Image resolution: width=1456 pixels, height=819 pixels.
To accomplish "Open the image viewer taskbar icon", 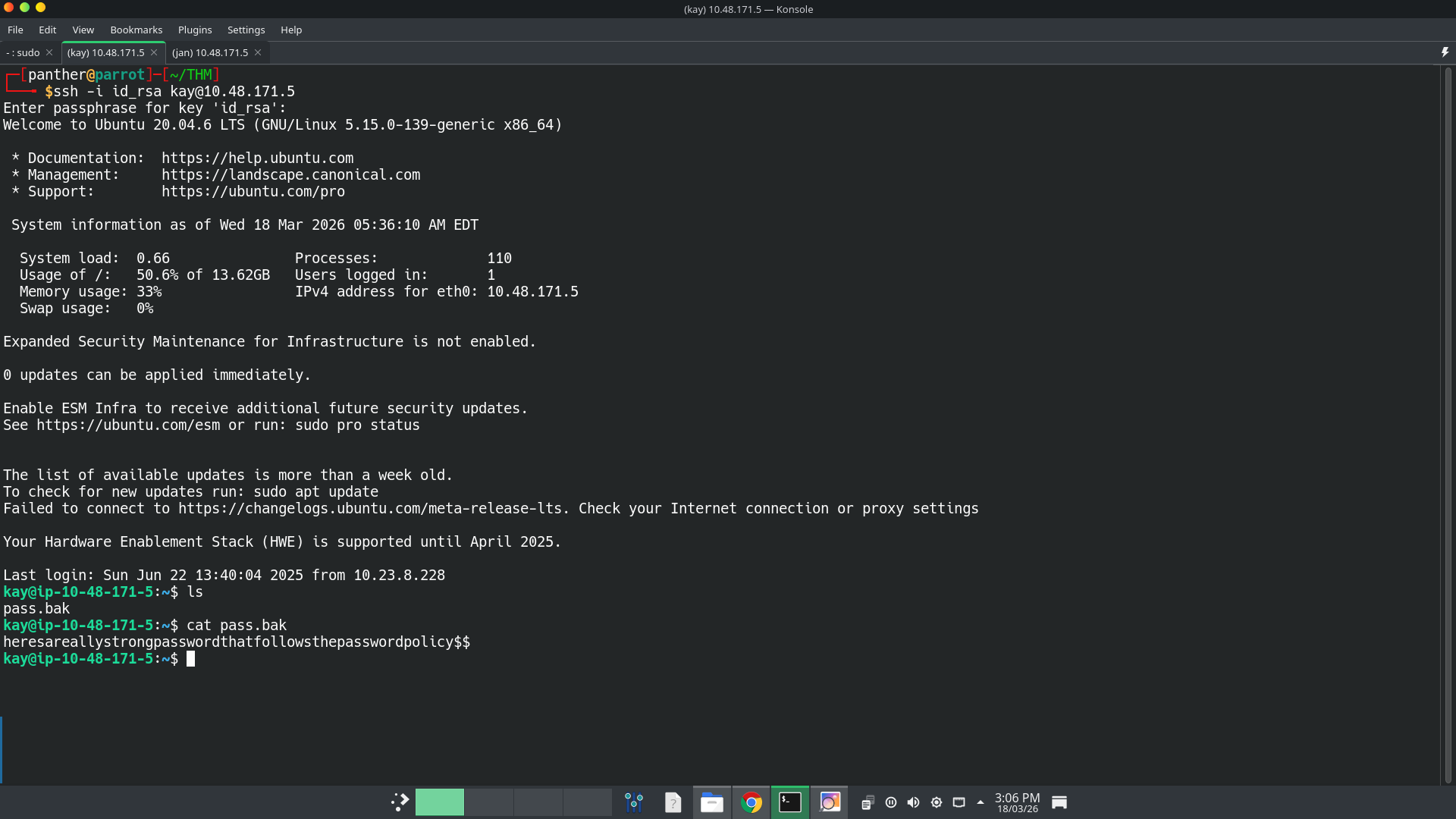I will click(x=830, y=802).
